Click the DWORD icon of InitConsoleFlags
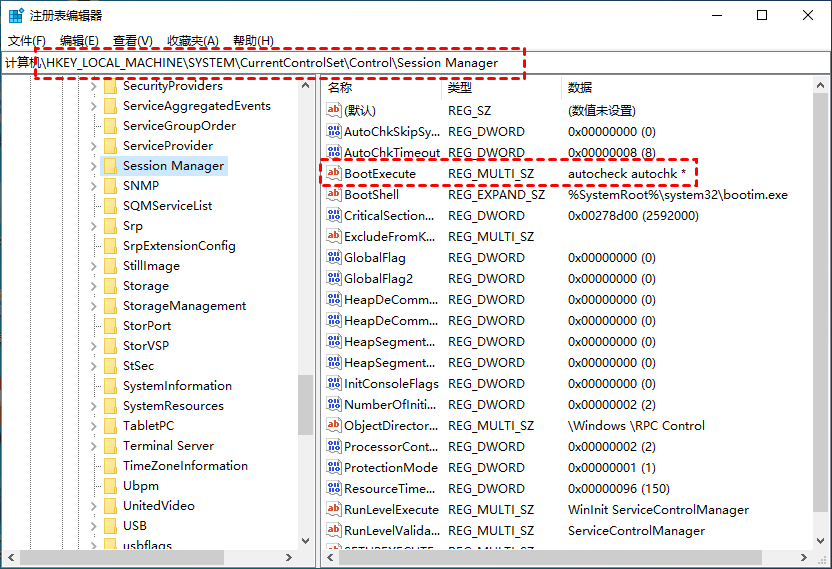 333,383
